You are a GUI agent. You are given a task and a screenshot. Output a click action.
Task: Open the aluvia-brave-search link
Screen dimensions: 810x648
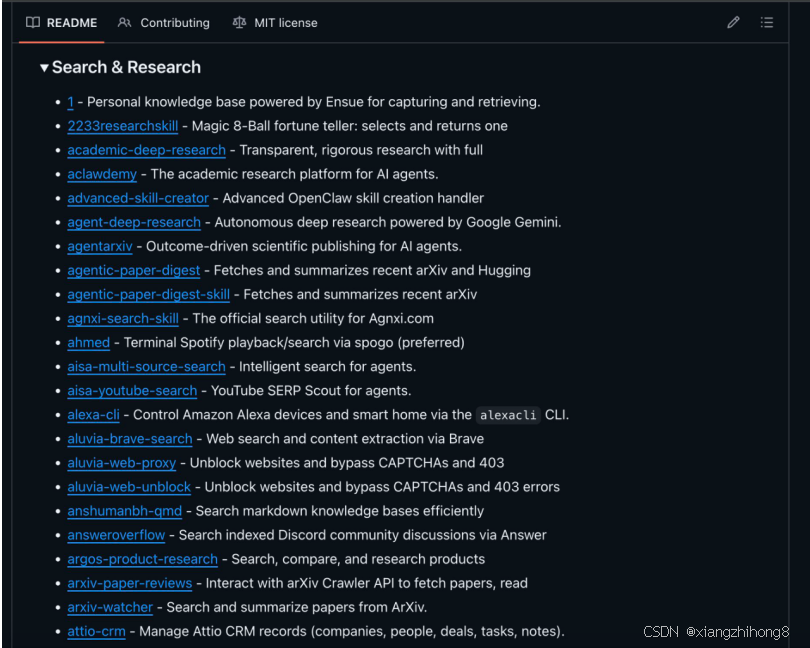point(130,438)
